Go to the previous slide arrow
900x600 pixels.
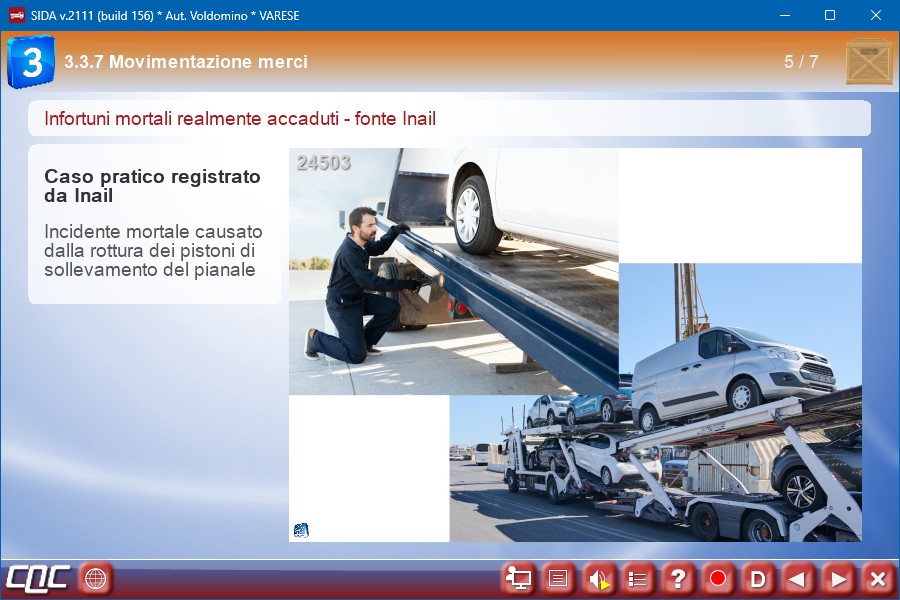pyautogui.click(x=798, y=578)
